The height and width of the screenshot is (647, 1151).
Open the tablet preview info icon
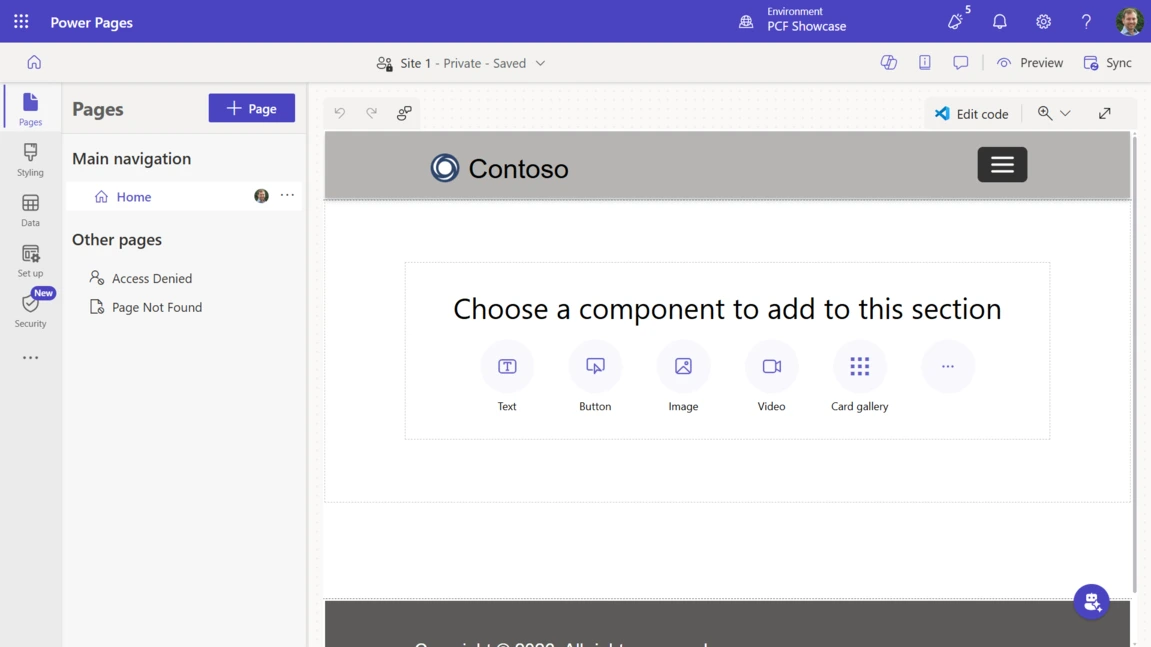pyautogui.click(x=925, y=62)
